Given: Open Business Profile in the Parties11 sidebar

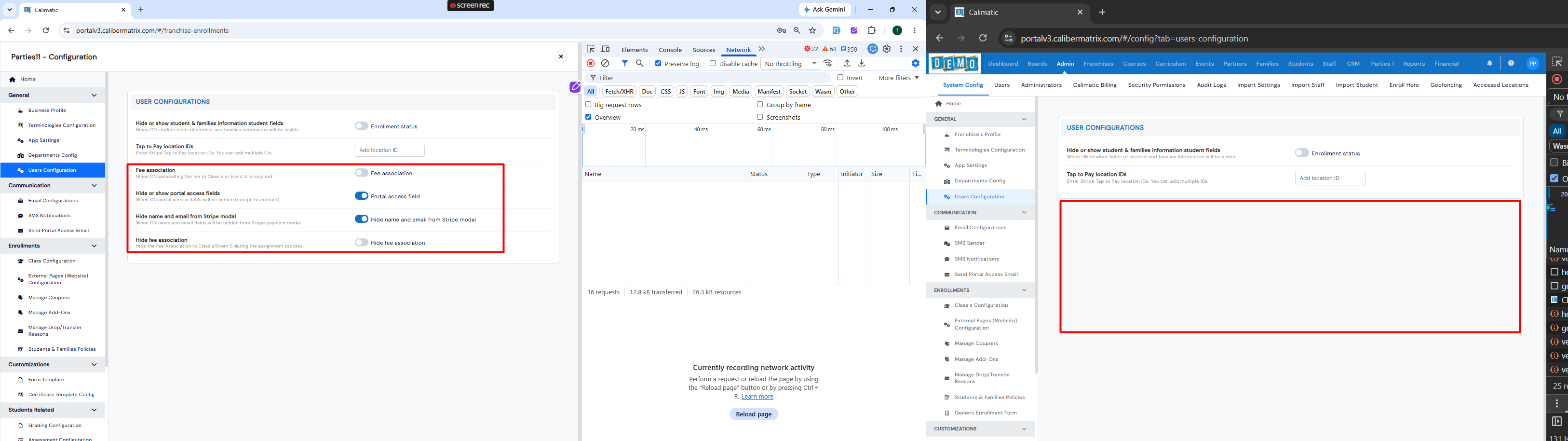Looking at the screenshot, I should [47, 110].
